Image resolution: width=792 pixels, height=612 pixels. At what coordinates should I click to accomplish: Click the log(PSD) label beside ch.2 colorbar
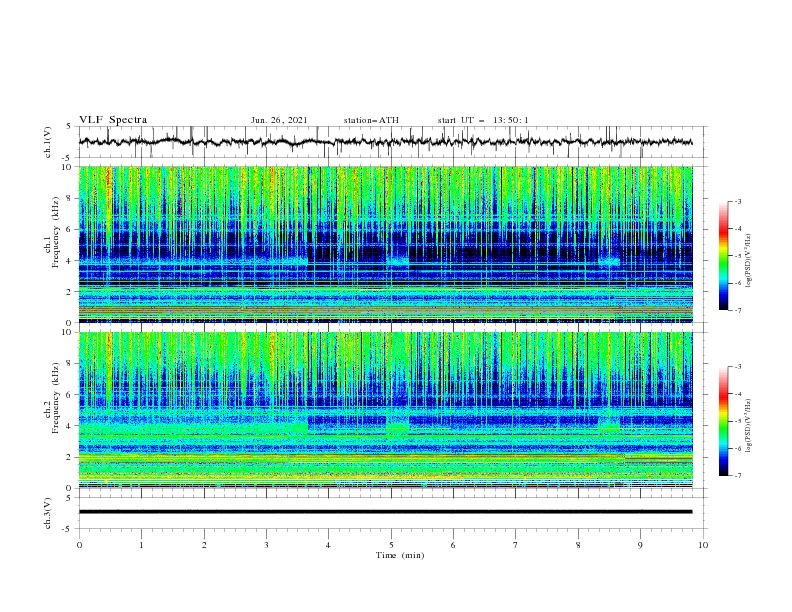(x=749, y=425)
